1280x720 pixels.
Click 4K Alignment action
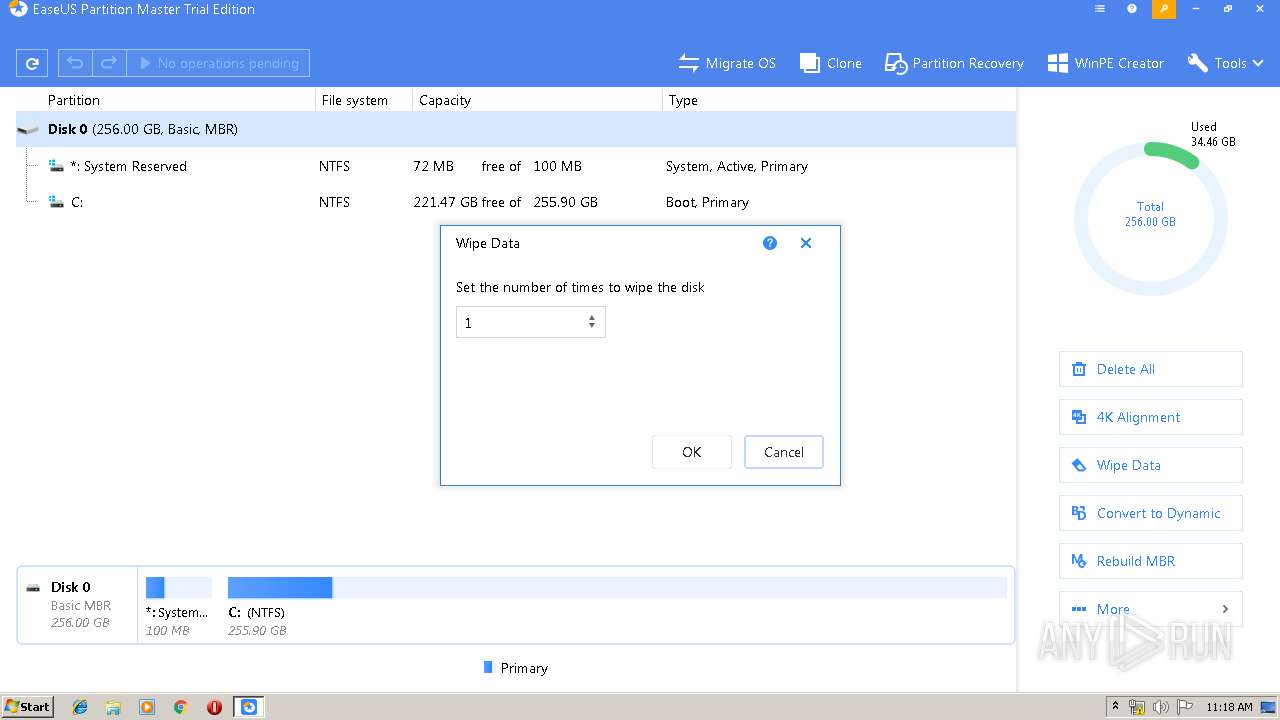1151,417
